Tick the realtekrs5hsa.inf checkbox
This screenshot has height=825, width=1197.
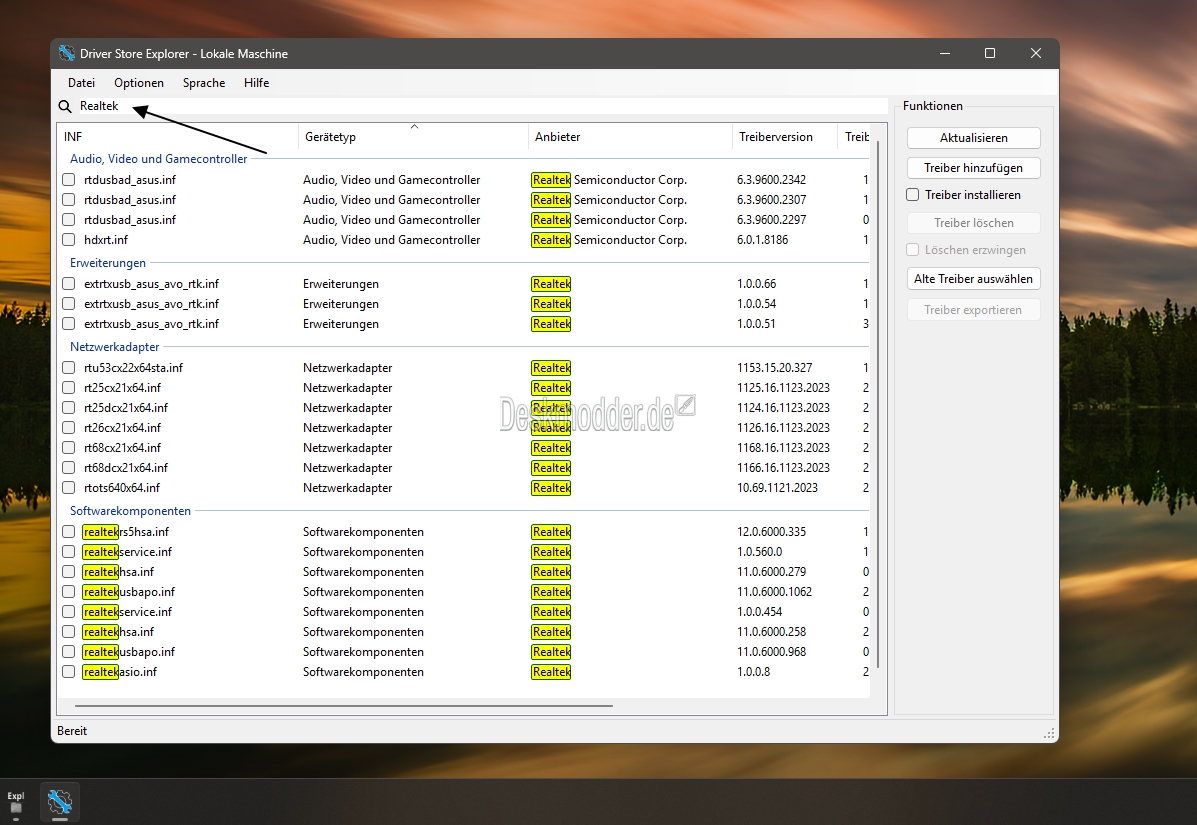click(x=69, y=532)
